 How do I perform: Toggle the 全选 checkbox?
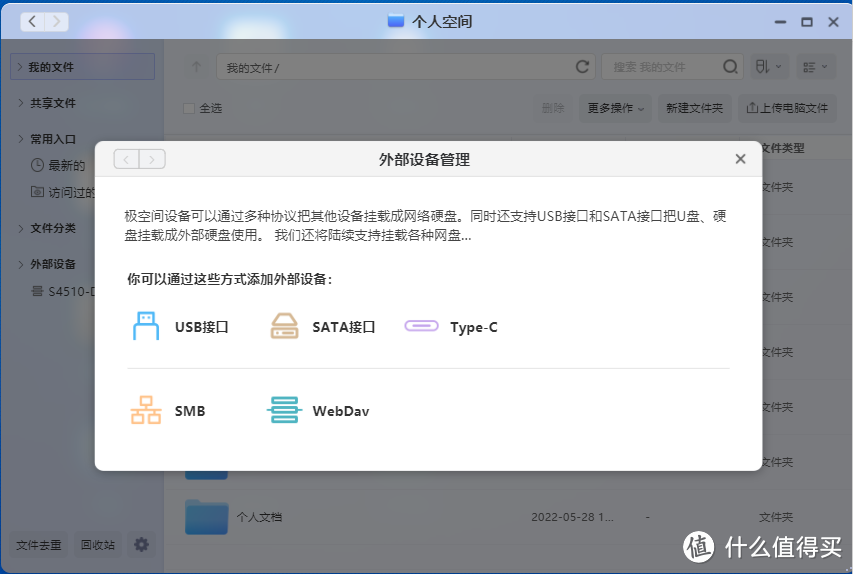pyautogui.click(x=189, y=108)
